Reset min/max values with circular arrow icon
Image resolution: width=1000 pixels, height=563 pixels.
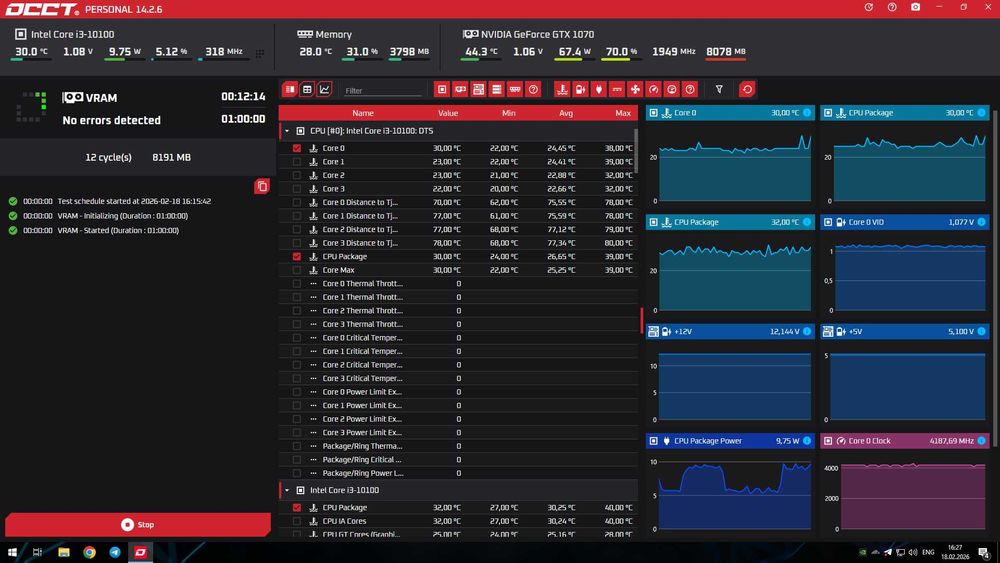pos(747,89)
